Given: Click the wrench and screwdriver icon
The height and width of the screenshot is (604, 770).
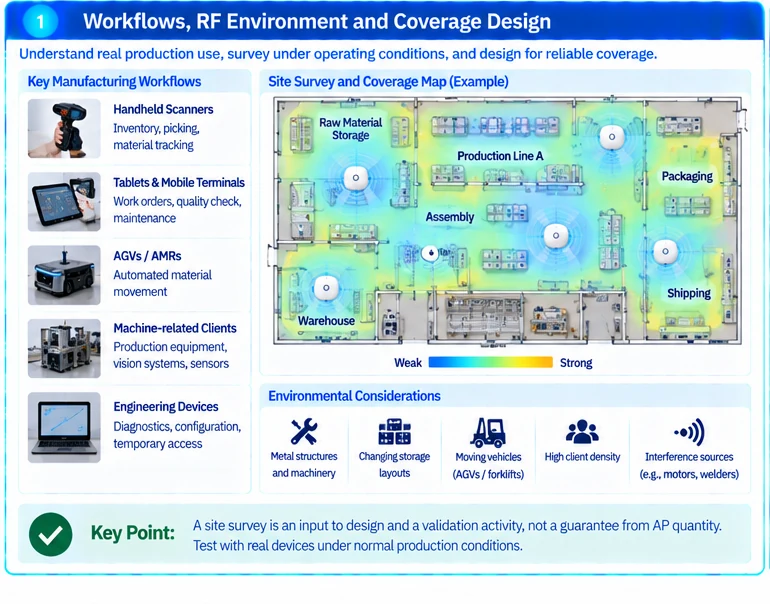Looking at the screenshot, I should [x=303, y=432].
